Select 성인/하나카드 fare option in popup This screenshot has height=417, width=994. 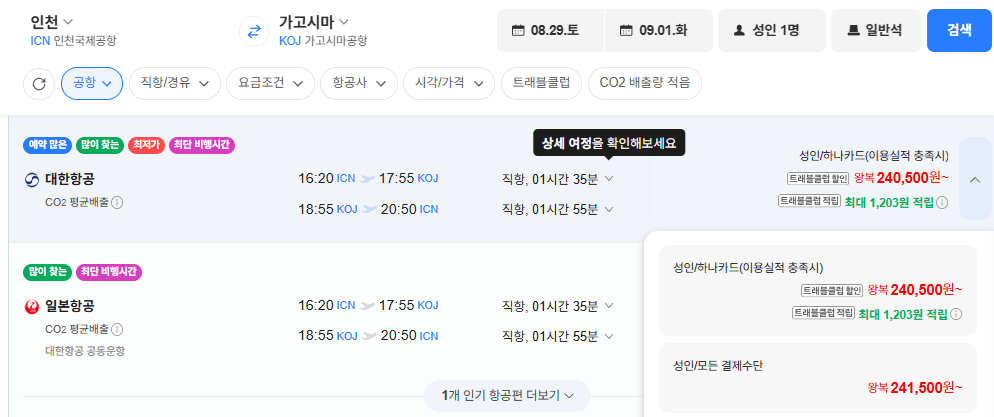coord(818,290)
